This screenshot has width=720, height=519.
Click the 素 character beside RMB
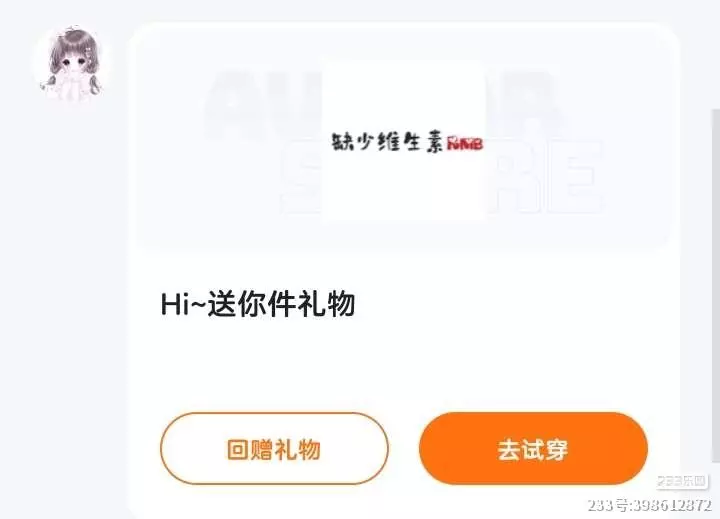coord(432,142)
